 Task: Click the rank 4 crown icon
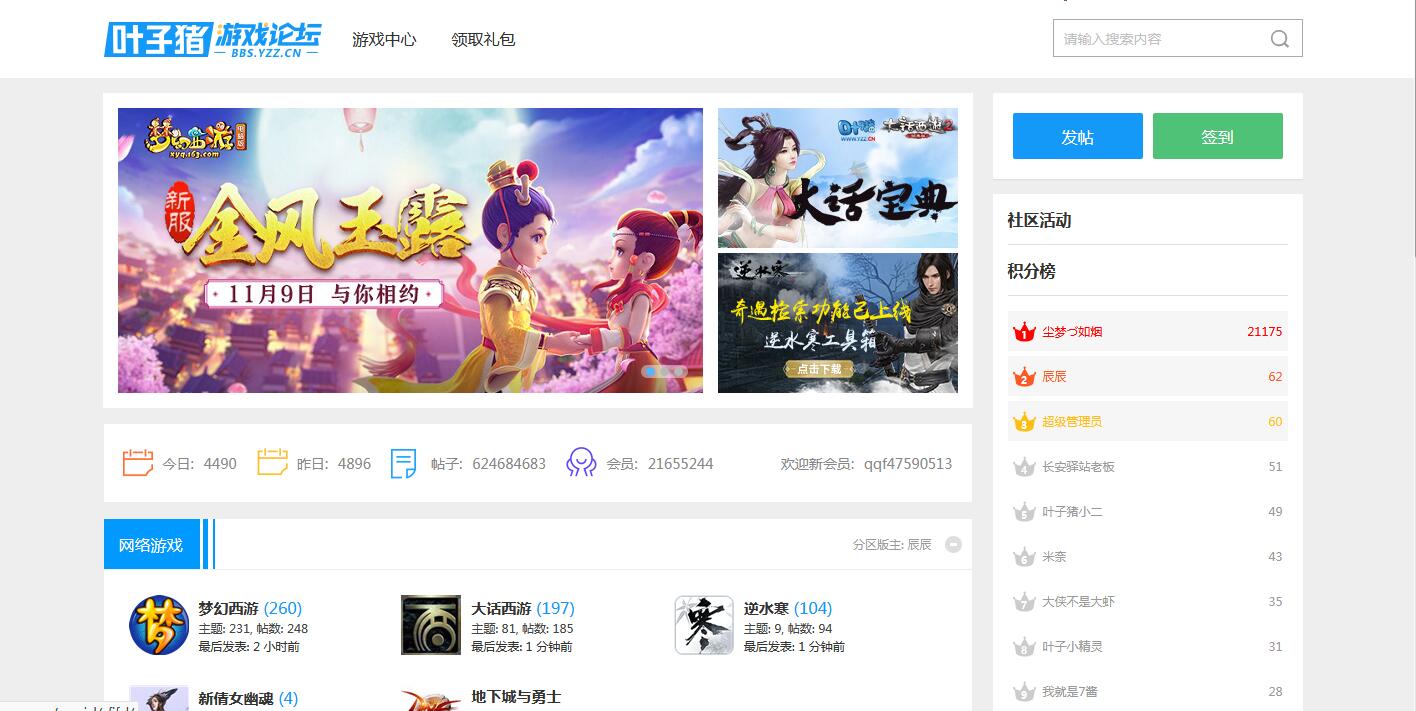pyautogui.click(x=1023, y=467)
